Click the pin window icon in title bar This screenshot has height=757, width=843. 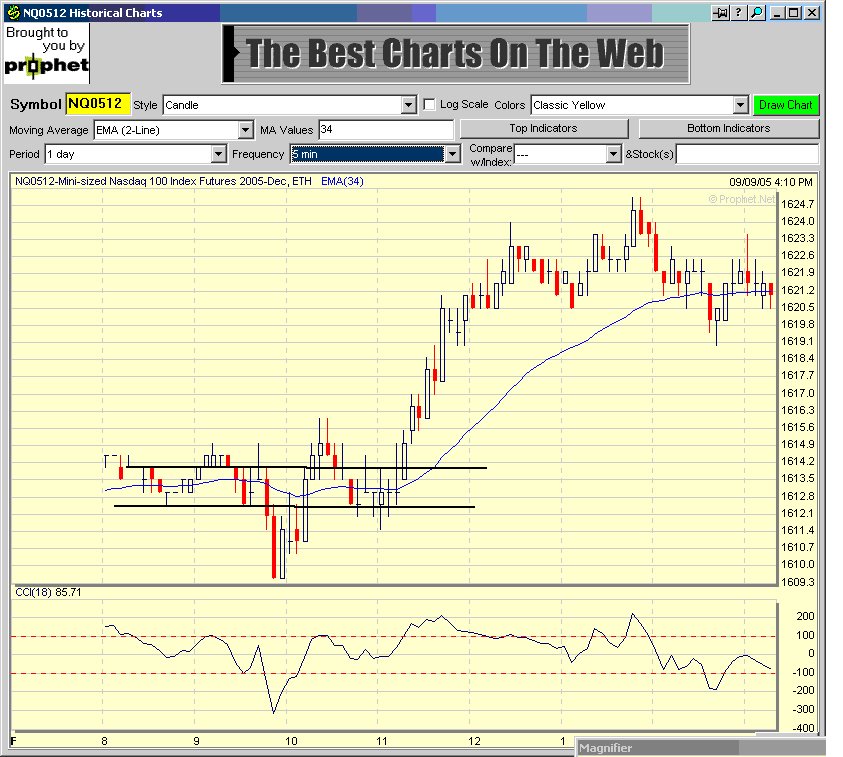pyautogui.click(x=720, y=13)
